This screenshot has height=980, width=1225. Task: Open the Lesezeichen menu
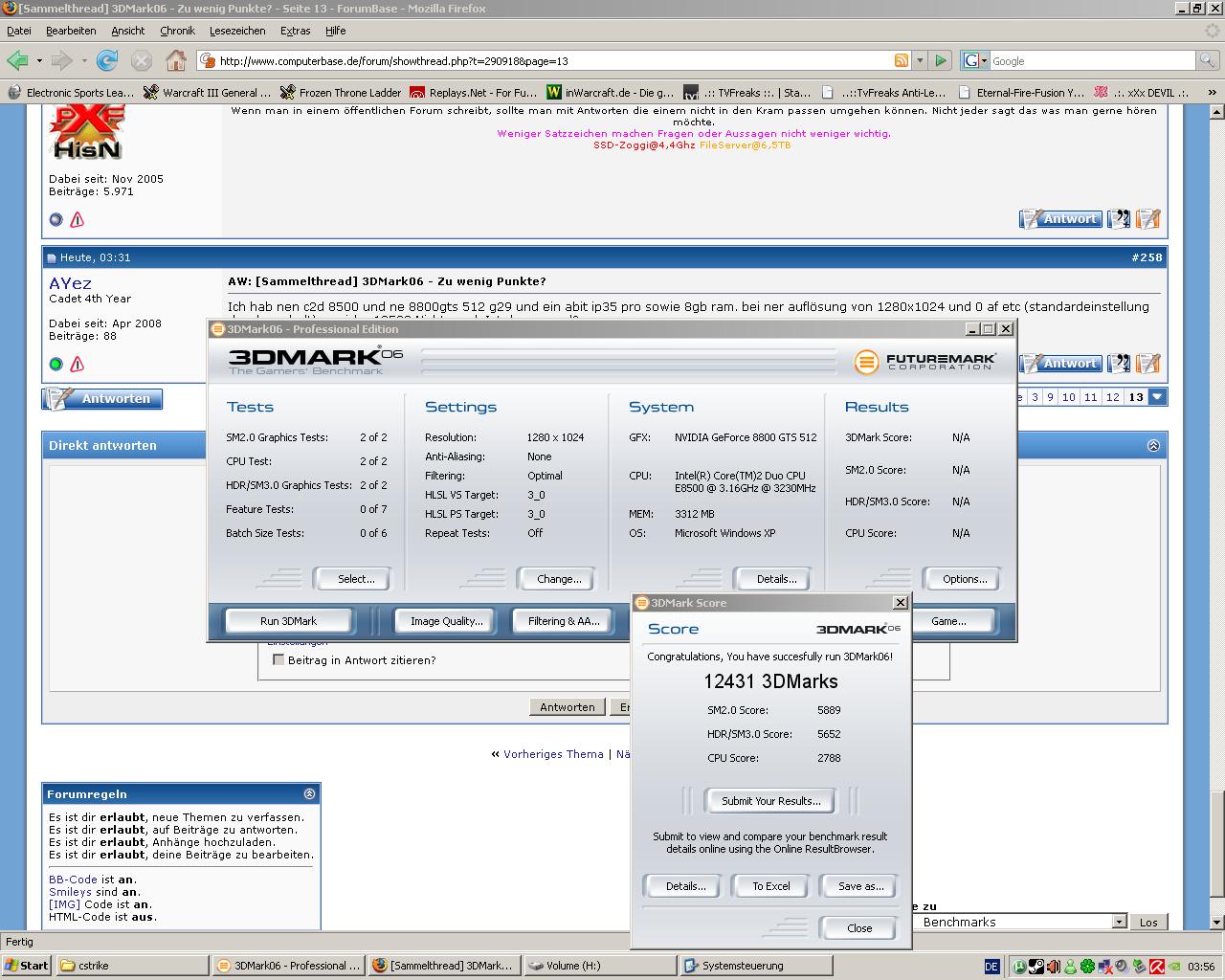click(237, 31)
